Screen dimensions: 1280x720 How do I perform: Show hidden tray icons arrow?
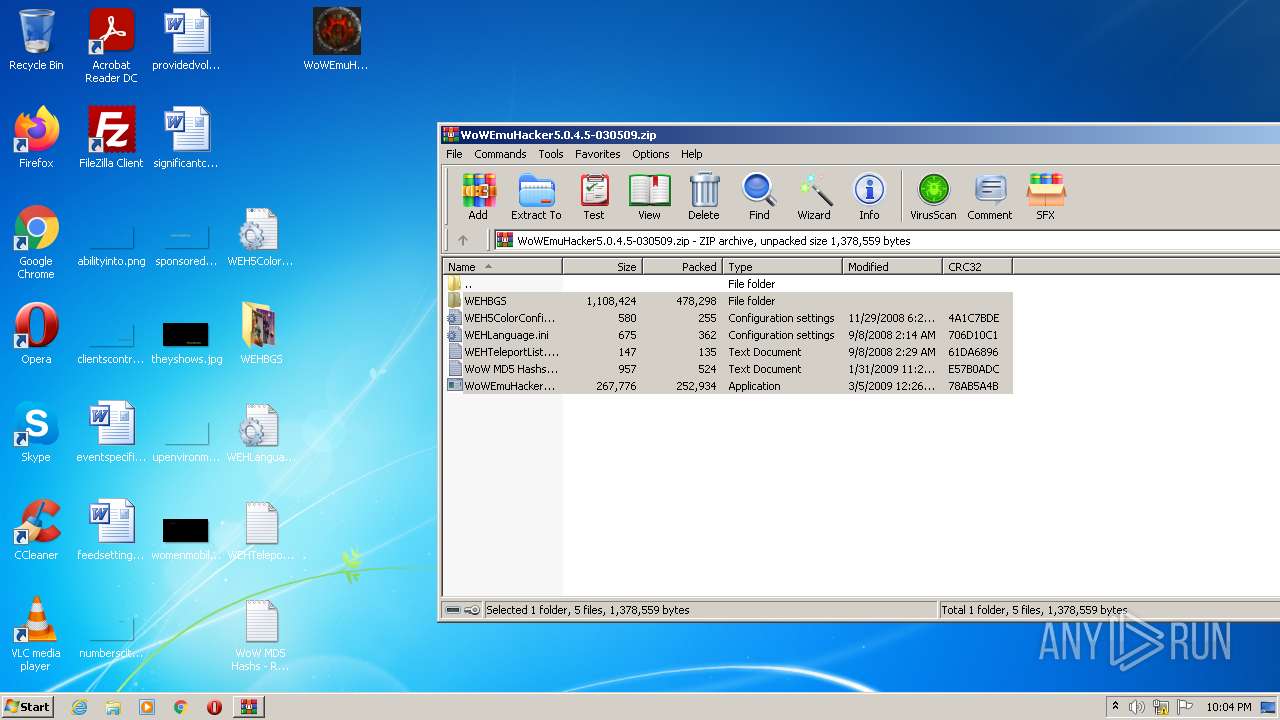coord(1115,707)
